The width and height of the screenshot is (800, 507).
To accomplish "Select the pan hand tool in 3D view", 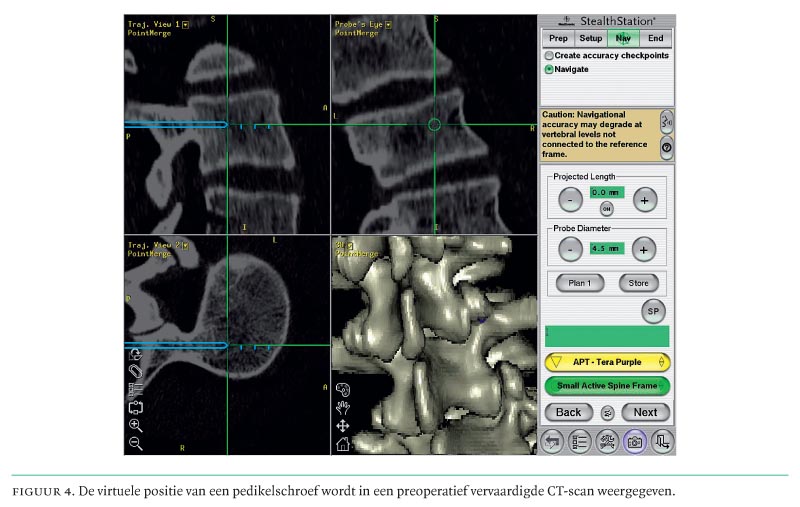I will [342, 407].
